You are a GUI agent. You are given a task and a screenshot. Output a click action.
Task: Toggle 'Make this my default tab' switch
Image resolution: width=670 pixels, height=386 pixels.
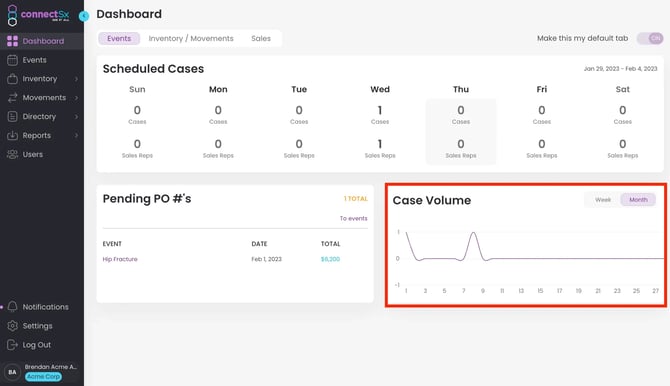pos(650,38)
